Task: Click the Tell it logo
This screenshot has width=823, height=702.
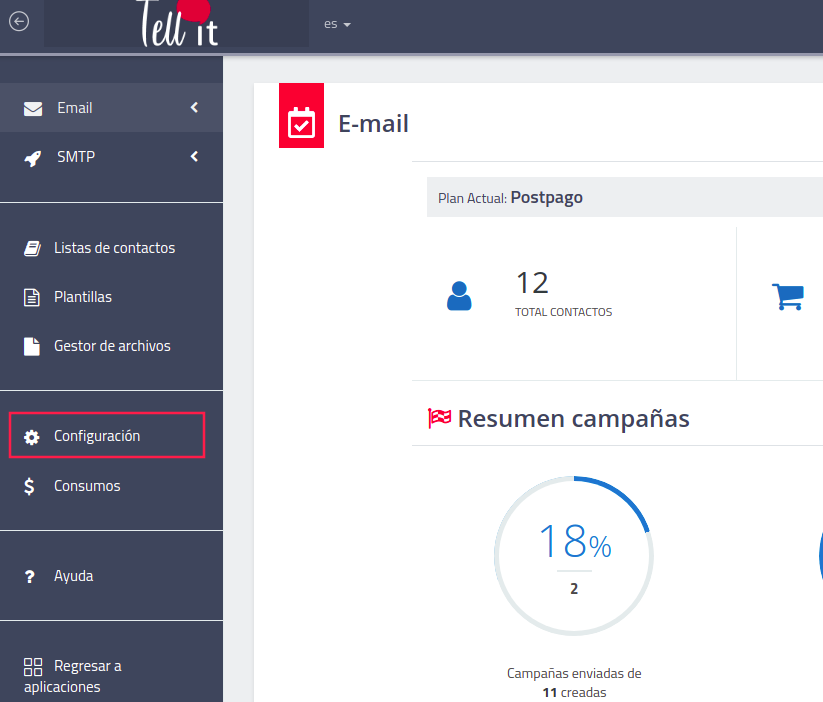Action: click(x=177, y=23)
